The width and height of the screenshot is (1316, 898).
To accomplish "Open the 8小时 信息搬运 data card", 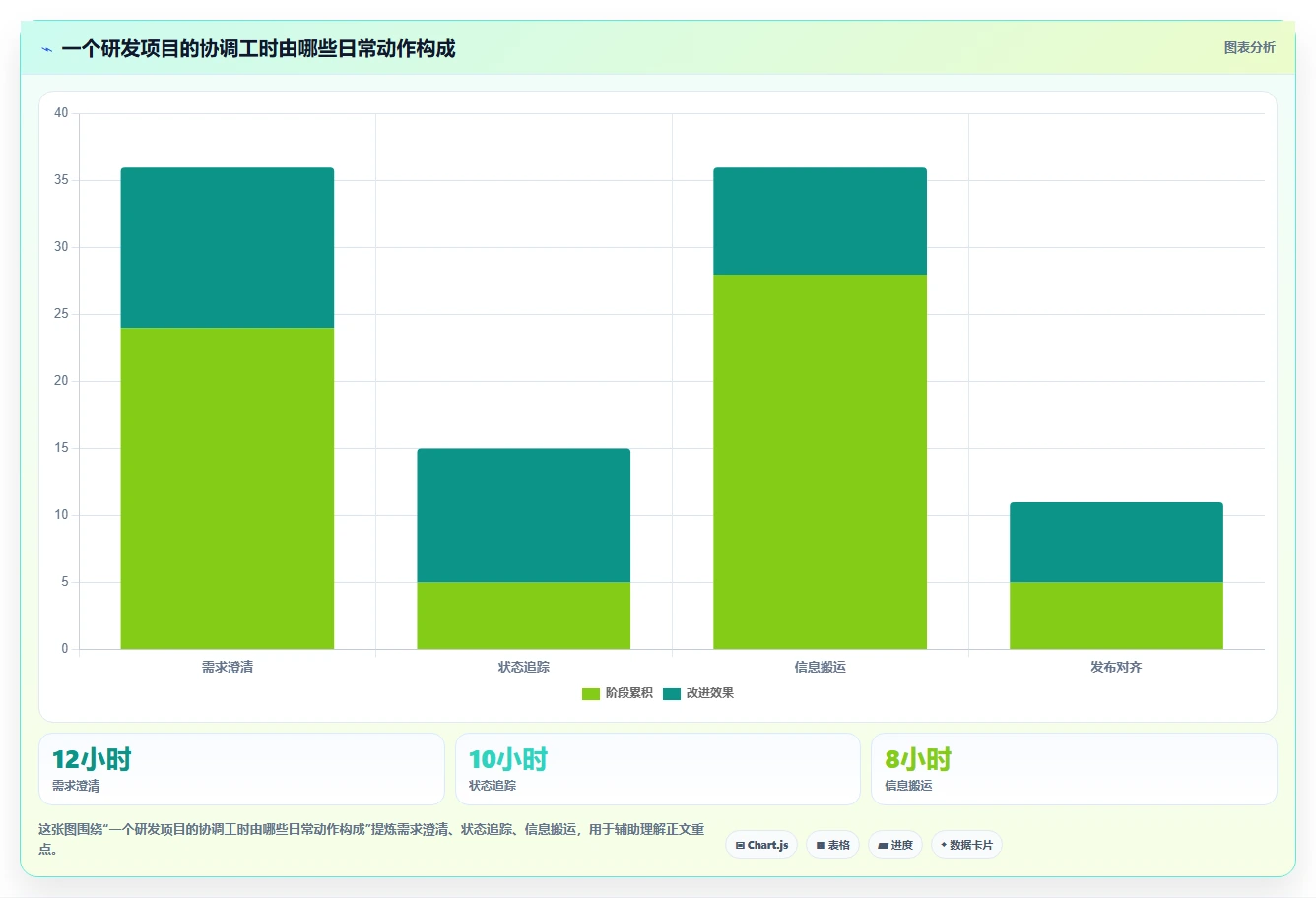I will point(1074,769).
